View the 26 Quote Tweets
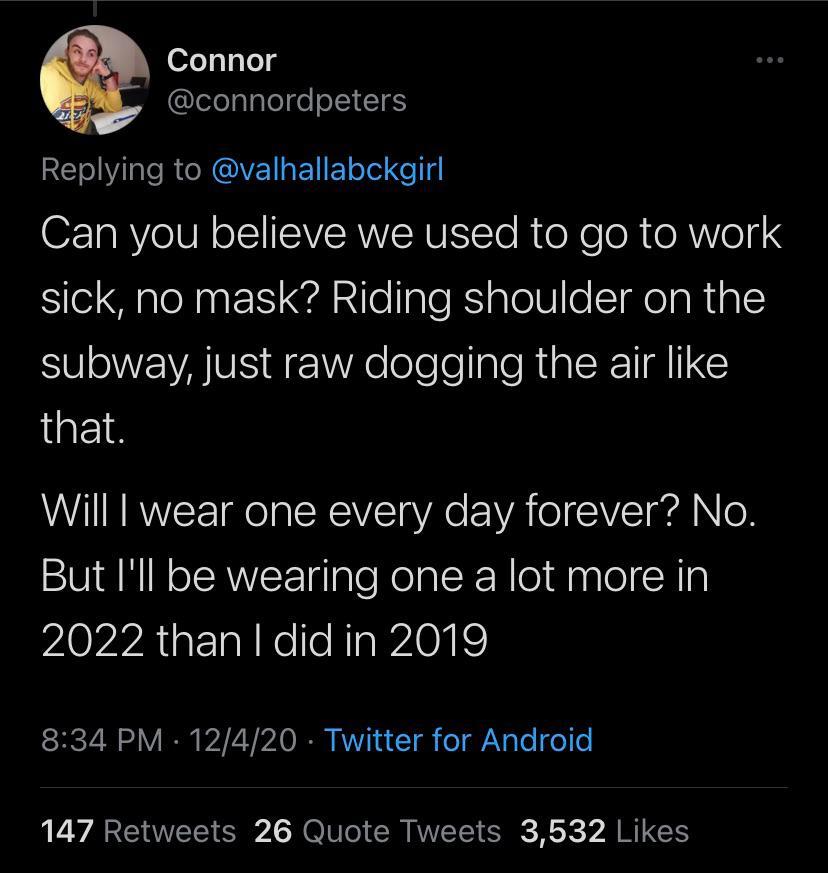828x873 pixels. [377, 830]
